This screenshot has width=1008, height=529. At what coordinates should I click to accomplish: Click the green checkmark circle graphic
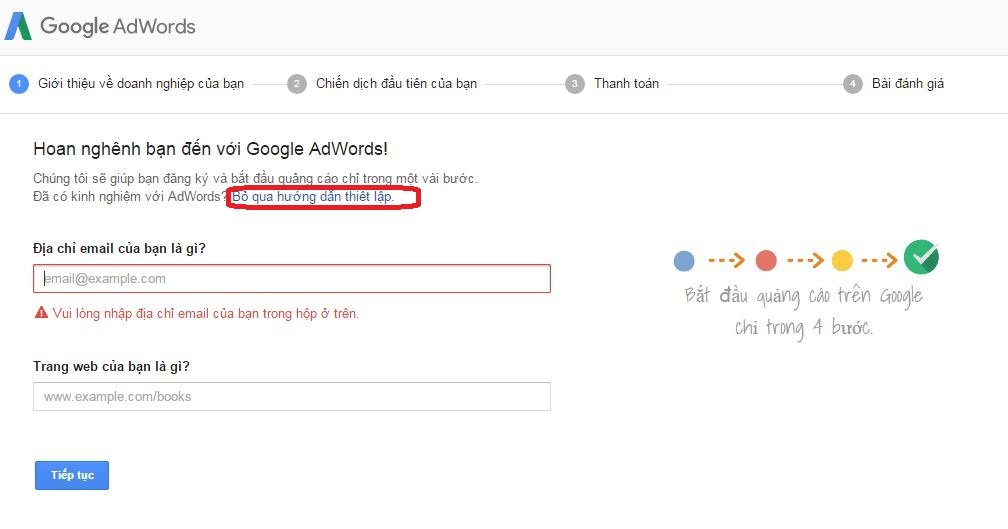click(x=921, y=257)
